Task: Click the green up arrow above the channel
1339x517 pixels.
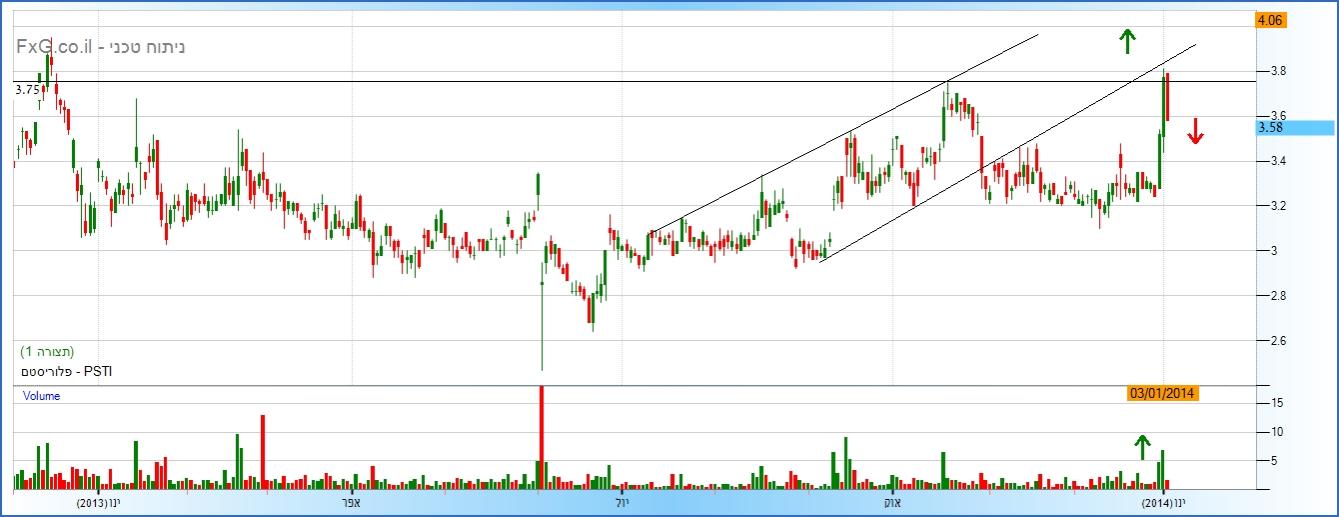Action: [x=1127, y=41]
